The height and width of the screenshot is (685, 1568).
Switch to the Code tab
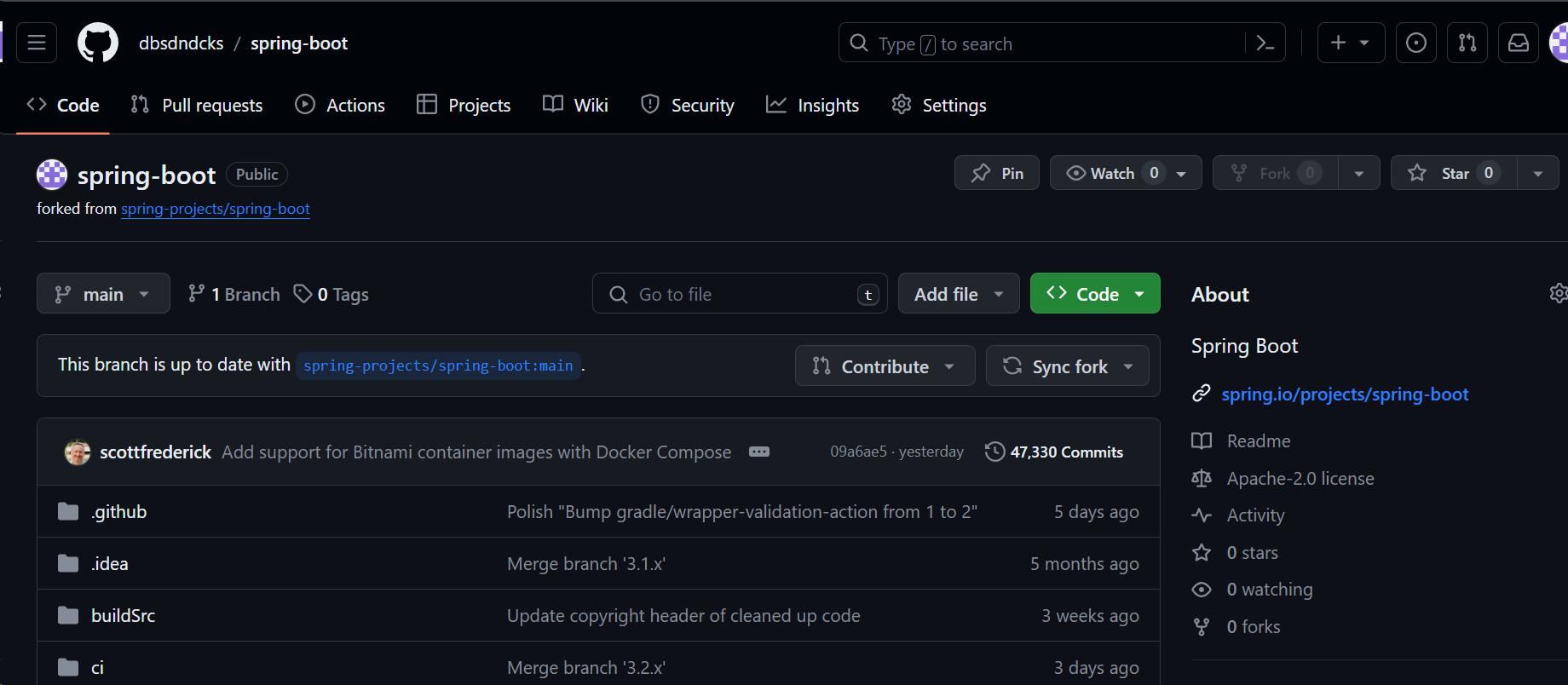pyautogui.click(x=63, y=105)
